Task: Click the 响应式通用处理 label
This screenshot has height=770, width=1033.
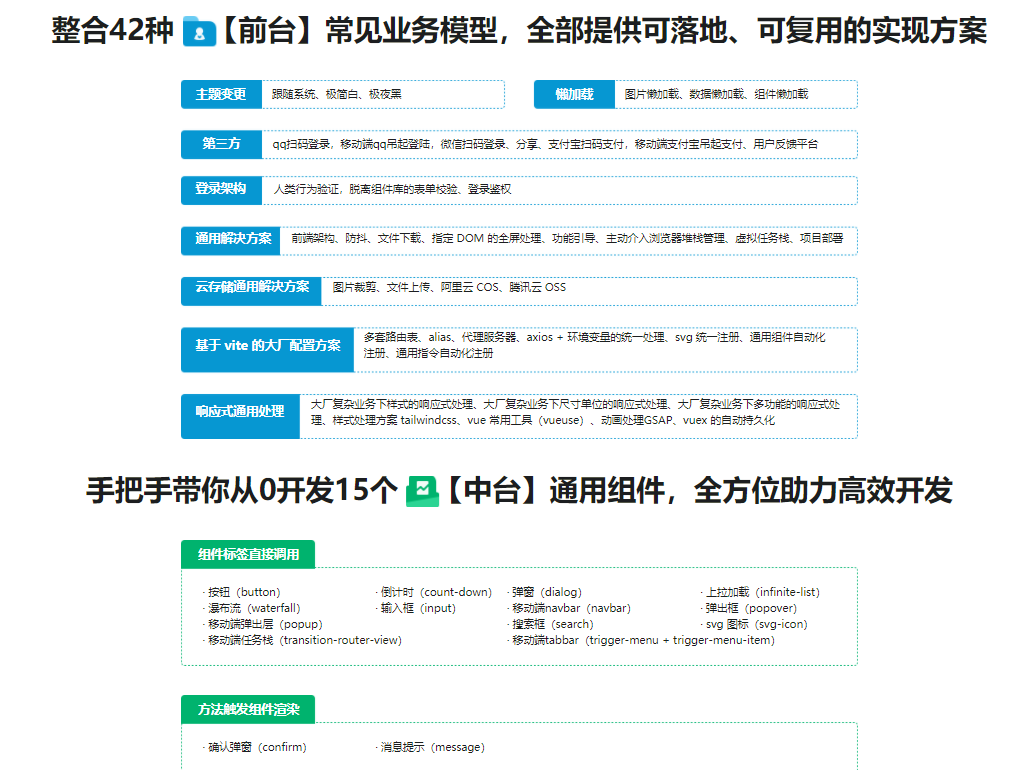Action: tap(240, 412)
